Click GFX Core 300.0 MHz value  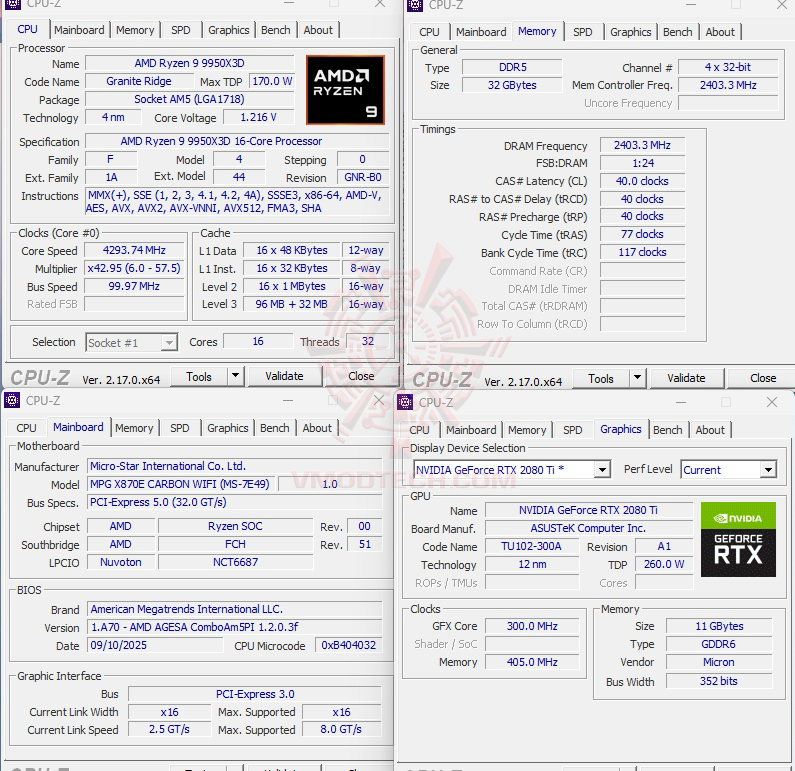coord(531,626)
